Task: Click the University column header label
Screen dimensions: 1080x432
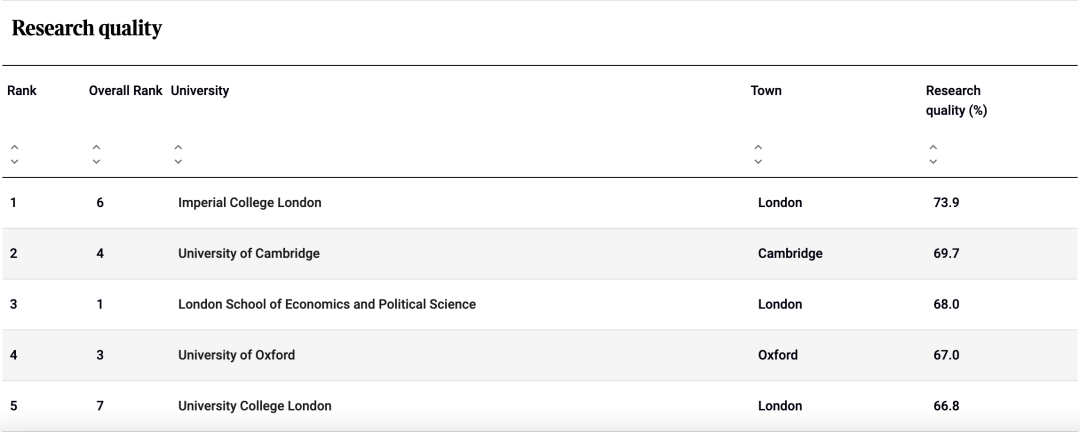Action: 200,90
